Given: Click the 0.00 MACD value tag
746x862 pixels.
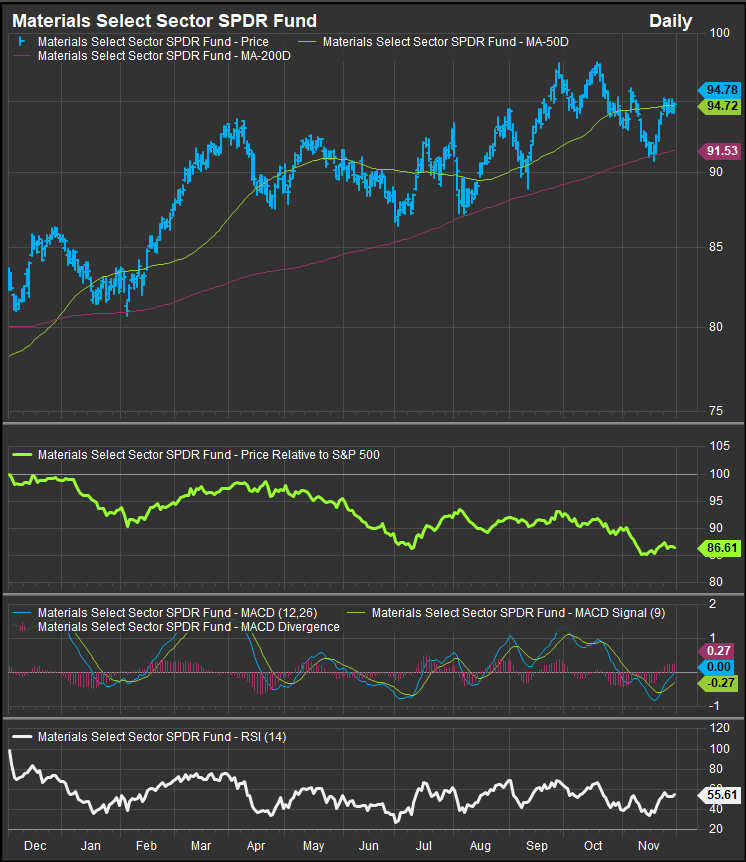Looking at the screenshot, I should (x=716, y=667).
